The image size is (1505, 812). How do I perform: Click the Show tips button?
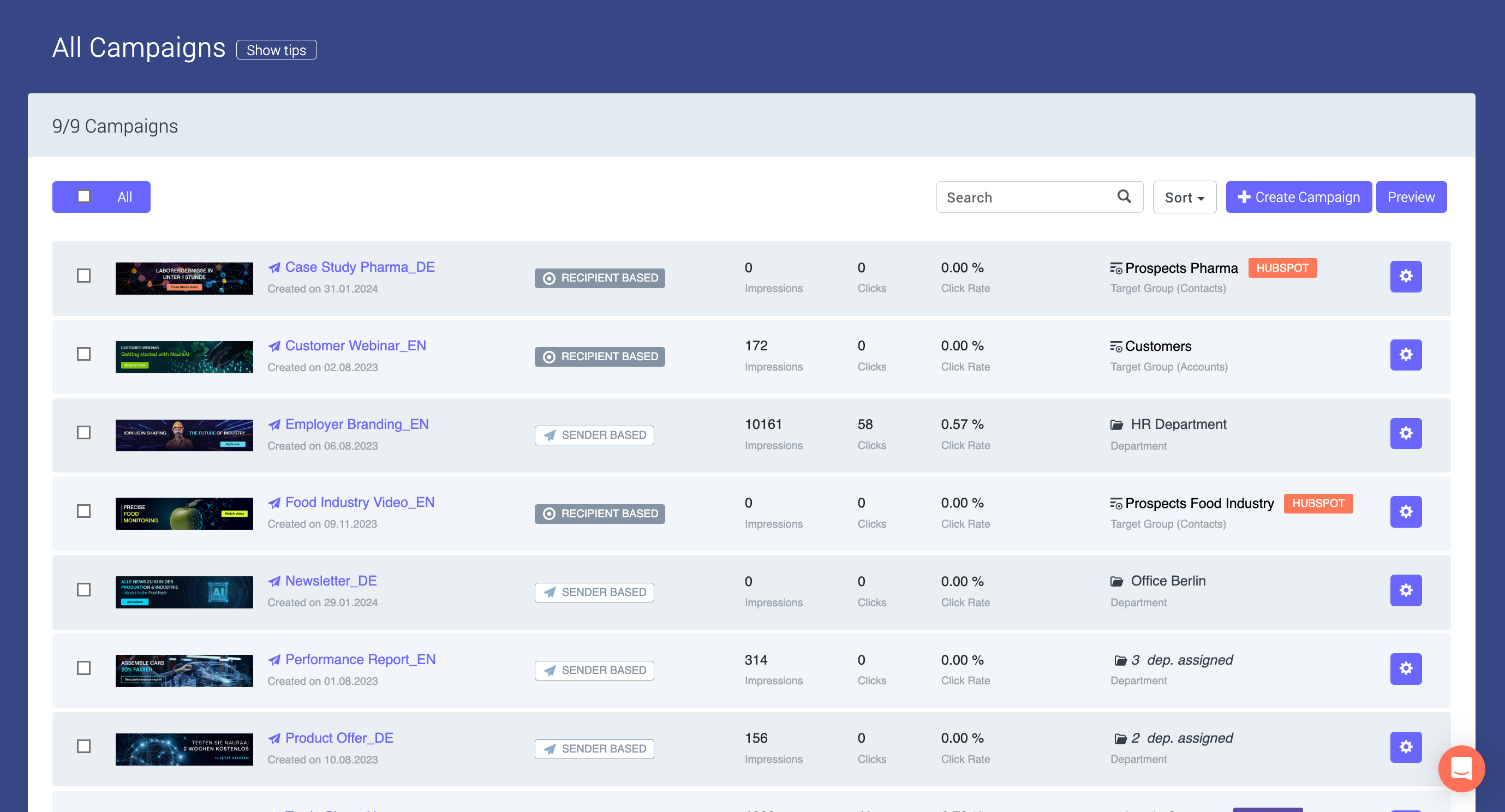coord(276,50)
